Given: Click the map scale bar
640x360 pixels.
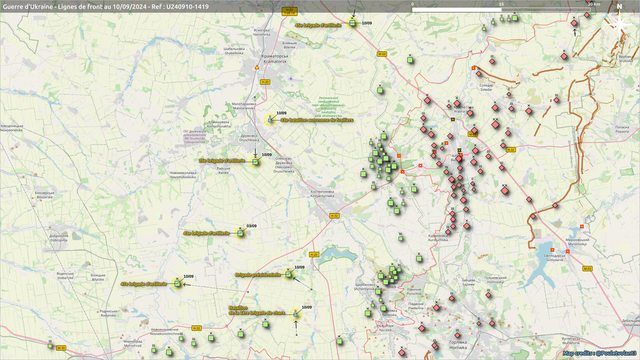Looking at the screenshot, I should (501, 9).
